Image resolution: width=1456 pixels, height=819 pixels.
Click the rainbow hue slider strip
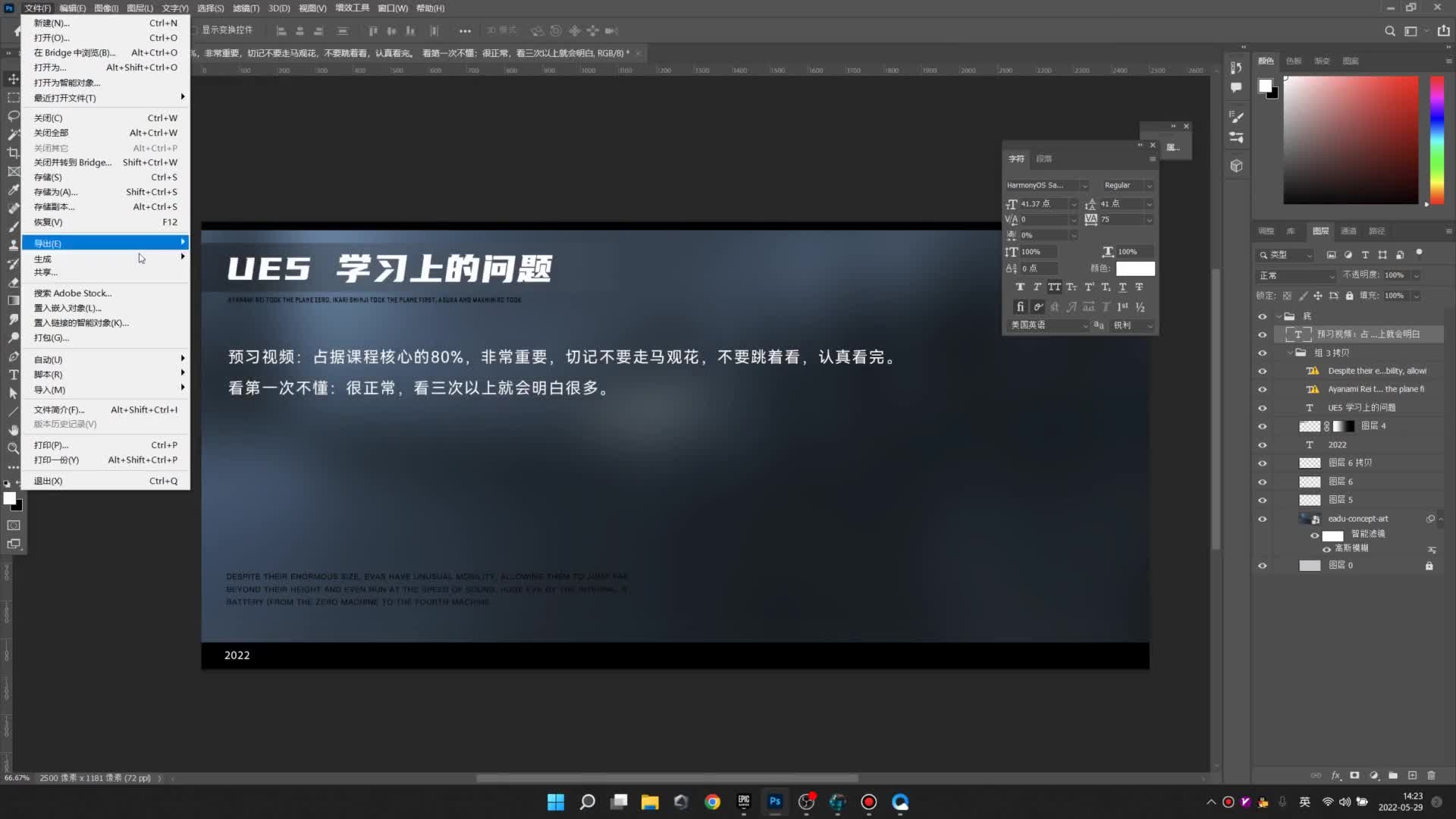coord(1437,140)
